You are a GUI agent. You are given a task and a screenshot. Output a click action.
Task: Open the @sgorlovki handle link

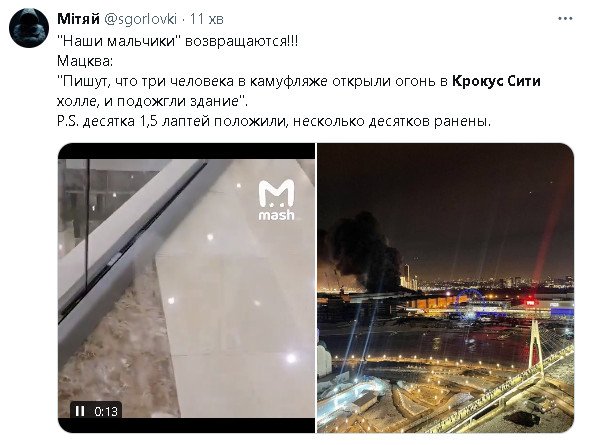140,19
